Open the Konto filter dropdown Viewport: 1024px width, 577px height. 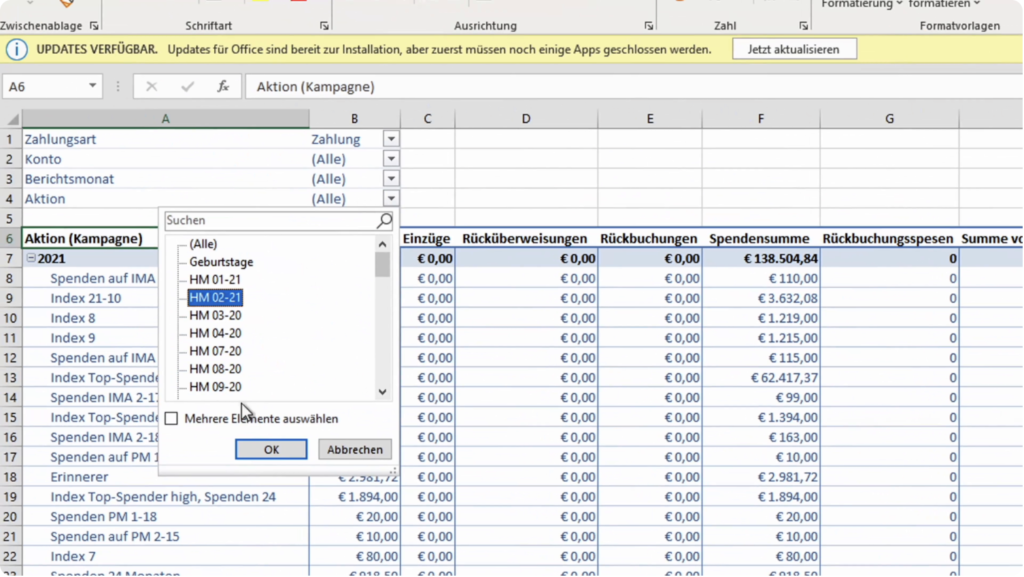click(391, 159)
